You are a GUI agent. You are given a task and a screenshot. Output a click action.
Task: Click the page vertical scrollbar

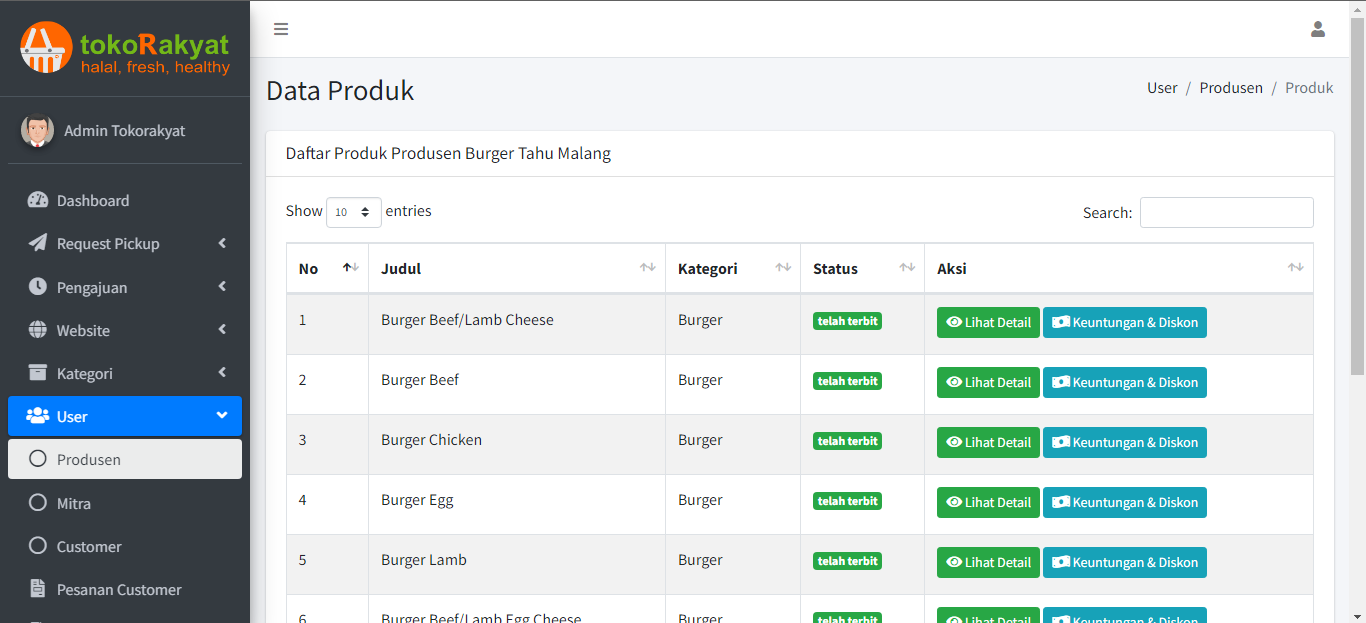coord(1357,200)
